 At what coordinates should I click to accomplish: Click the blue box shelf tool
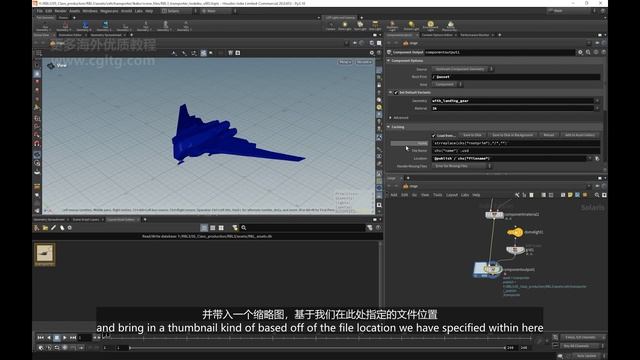[x=85, y=27]
